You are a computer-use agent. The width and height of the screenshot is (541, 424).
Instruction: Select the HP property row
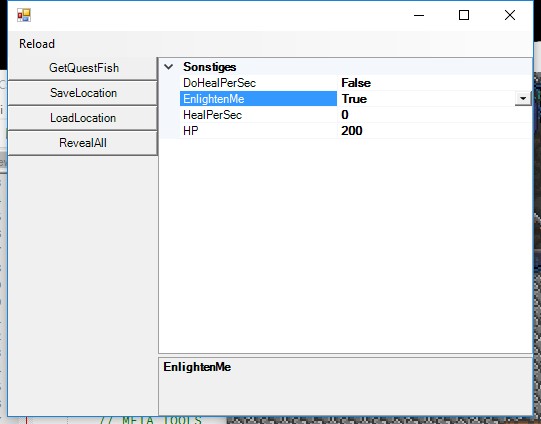pos(355,131)
